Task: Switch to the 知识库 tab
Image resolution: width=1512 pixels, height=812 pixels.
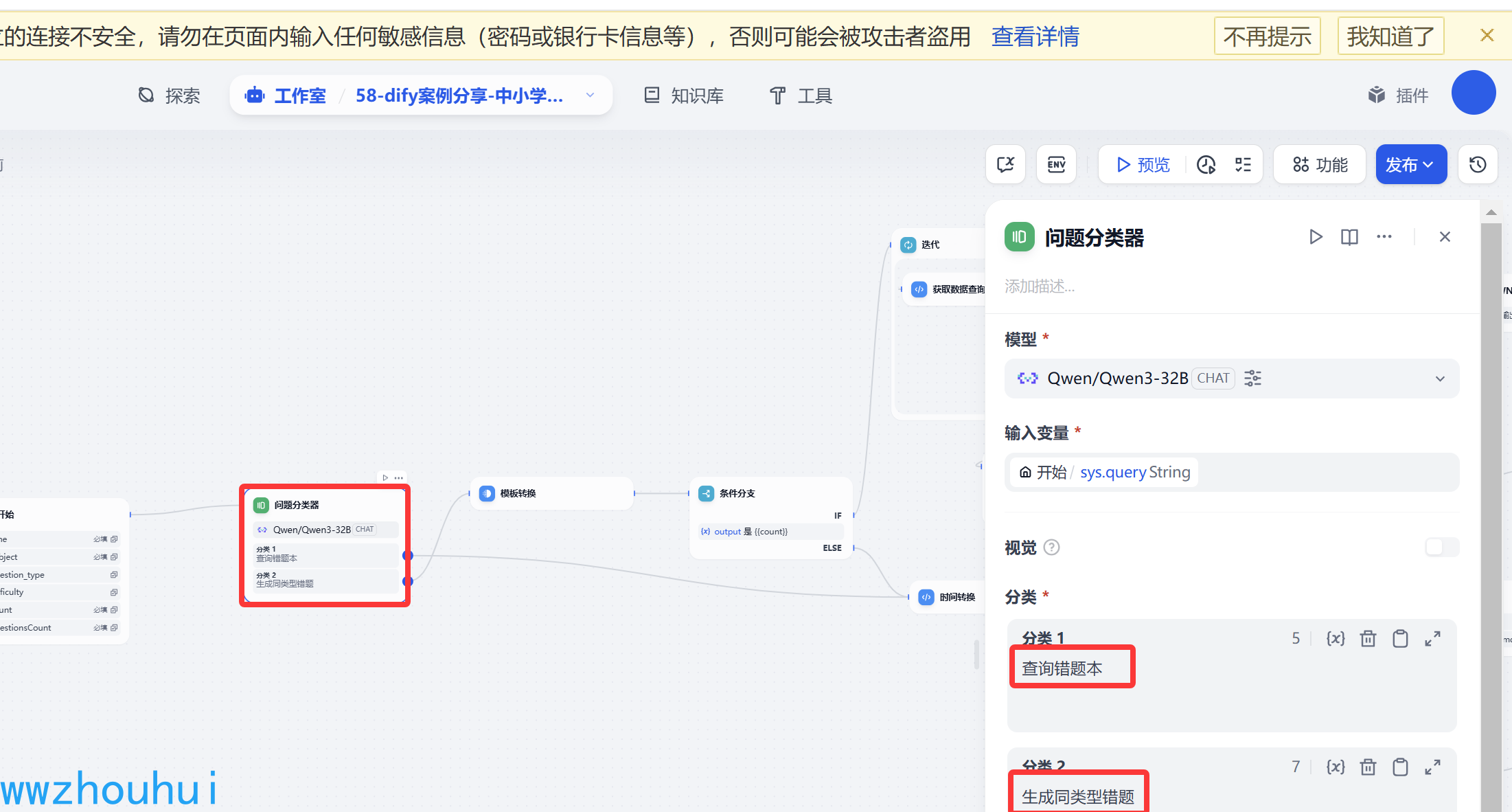Action: click(x=684, y=95)
